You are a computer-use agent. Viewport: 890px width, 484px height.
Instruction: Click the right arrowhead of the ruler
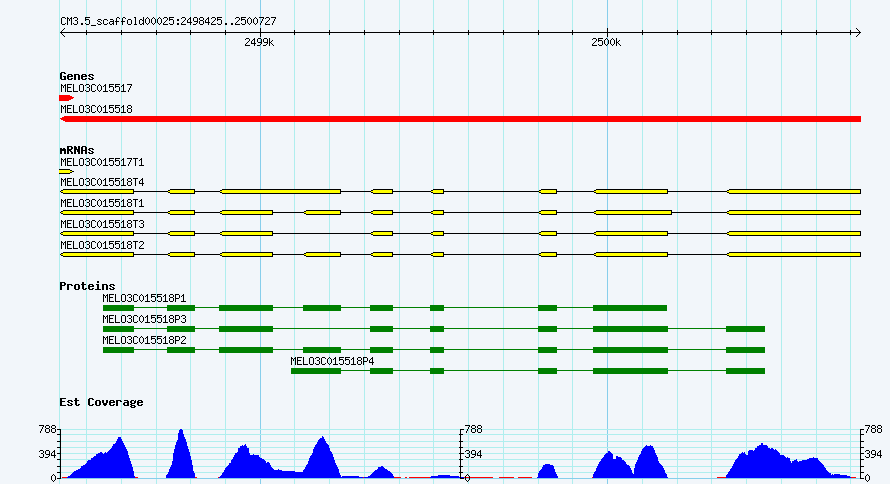point(858,33)
